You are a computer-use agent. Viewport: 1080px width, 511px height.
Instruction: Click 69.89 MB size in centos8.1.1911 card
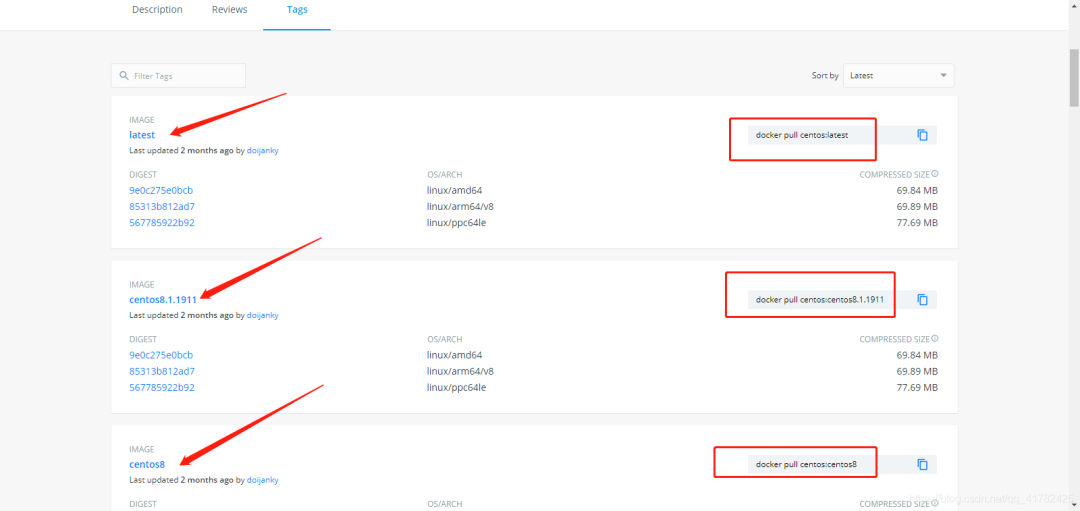coord(917,371)
